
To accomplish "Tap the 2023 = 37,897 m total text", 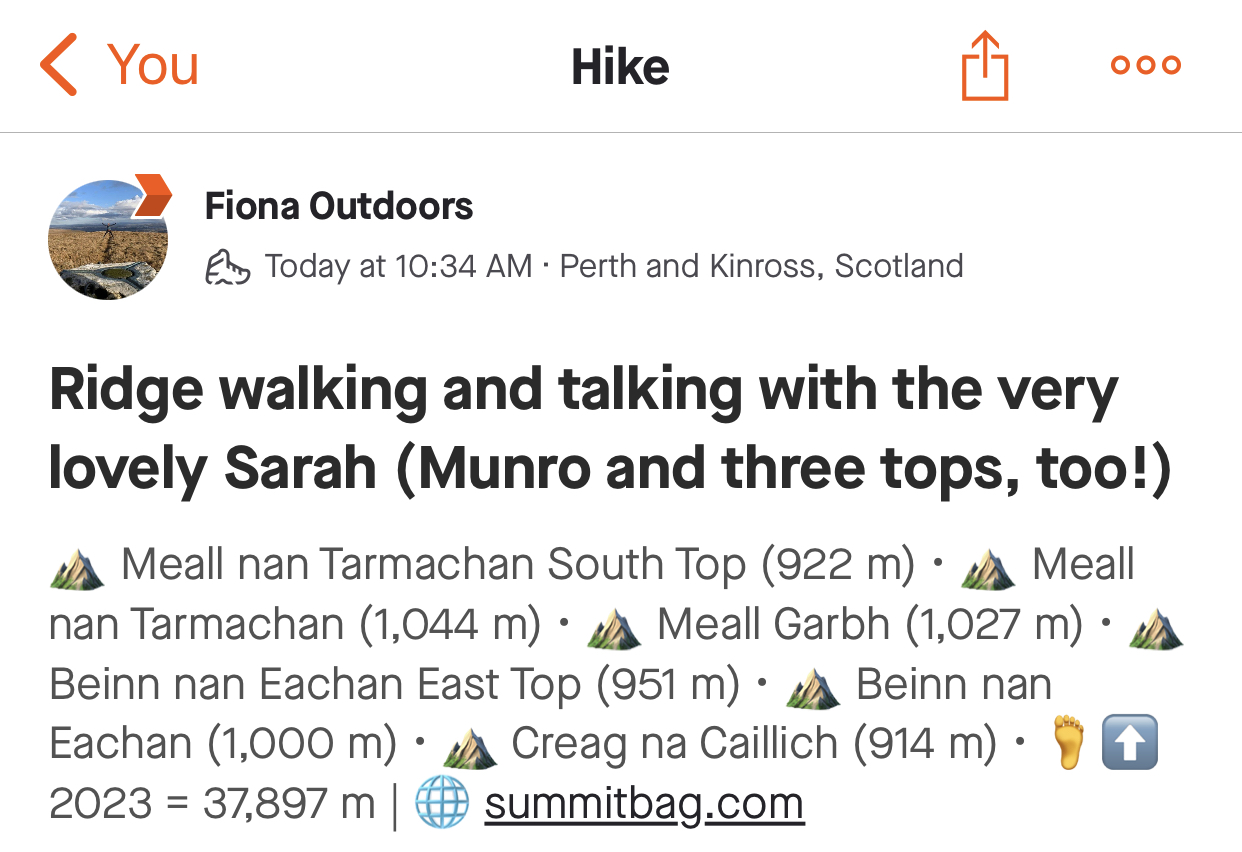I will pyautogui.click(x=212, y=804).
